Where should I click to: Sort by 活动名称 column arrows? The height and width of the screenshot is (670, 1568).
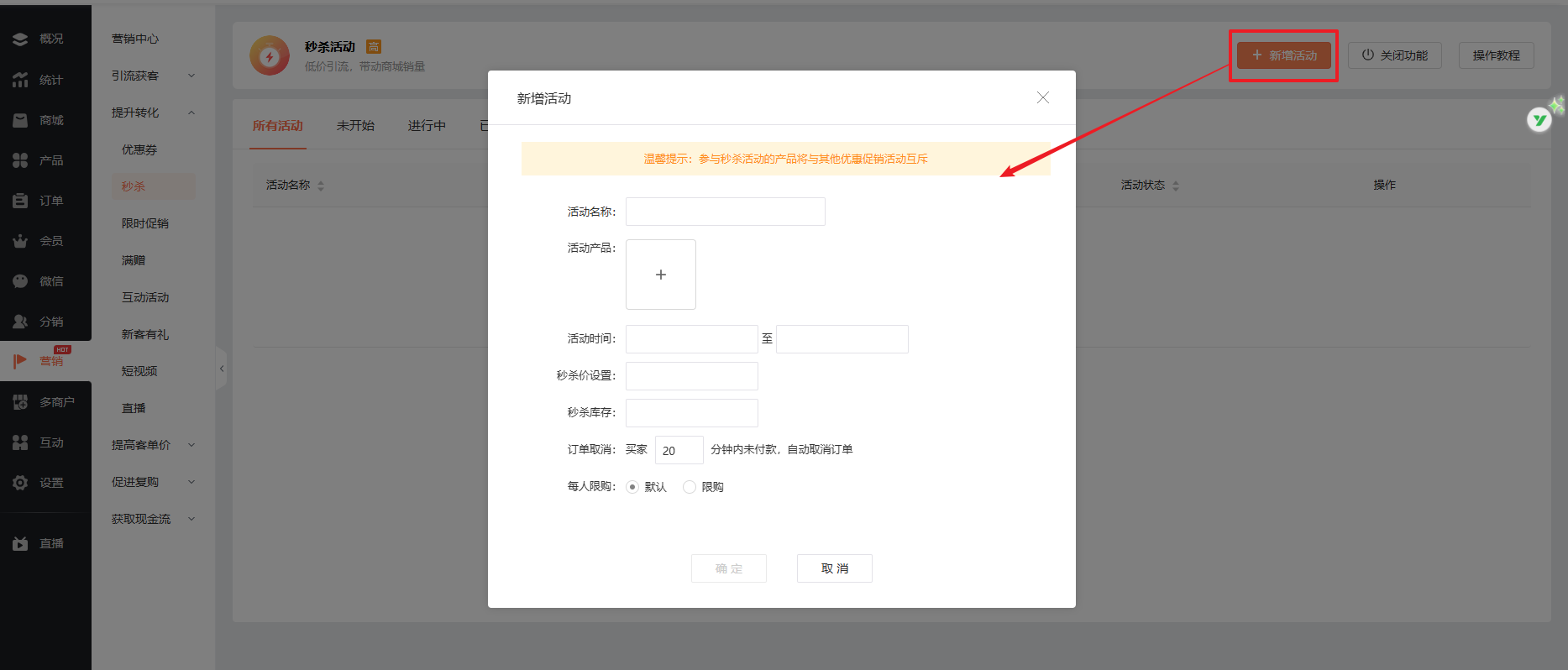(321, 186)
